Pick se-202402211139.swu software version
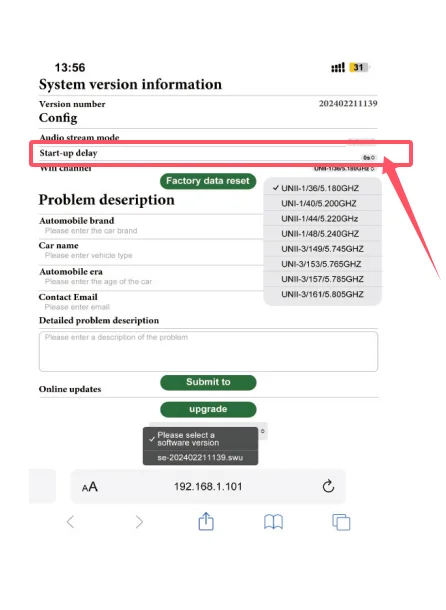This screenshot has height=610, width=446. point(200,458)
